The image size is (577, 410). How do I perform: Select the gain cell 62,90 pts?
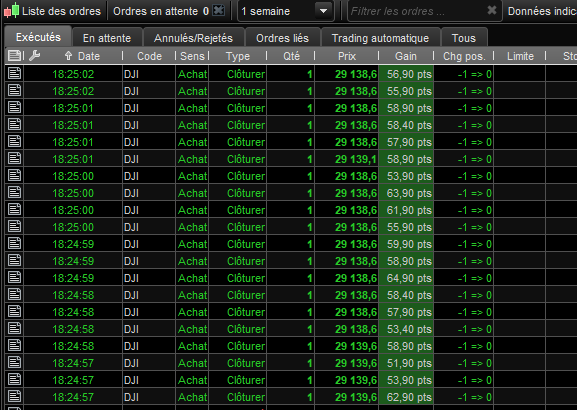(406, 397)
